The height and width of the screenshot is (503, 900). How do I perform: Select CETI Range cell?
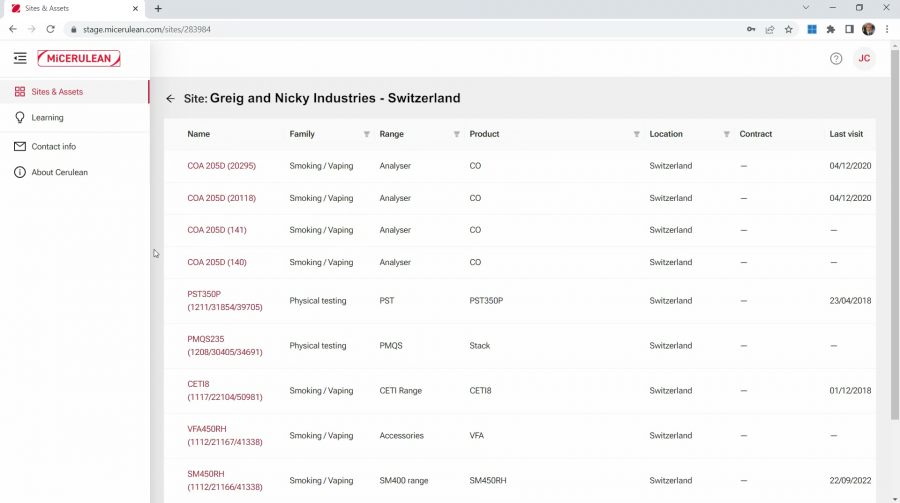point(401,390)
